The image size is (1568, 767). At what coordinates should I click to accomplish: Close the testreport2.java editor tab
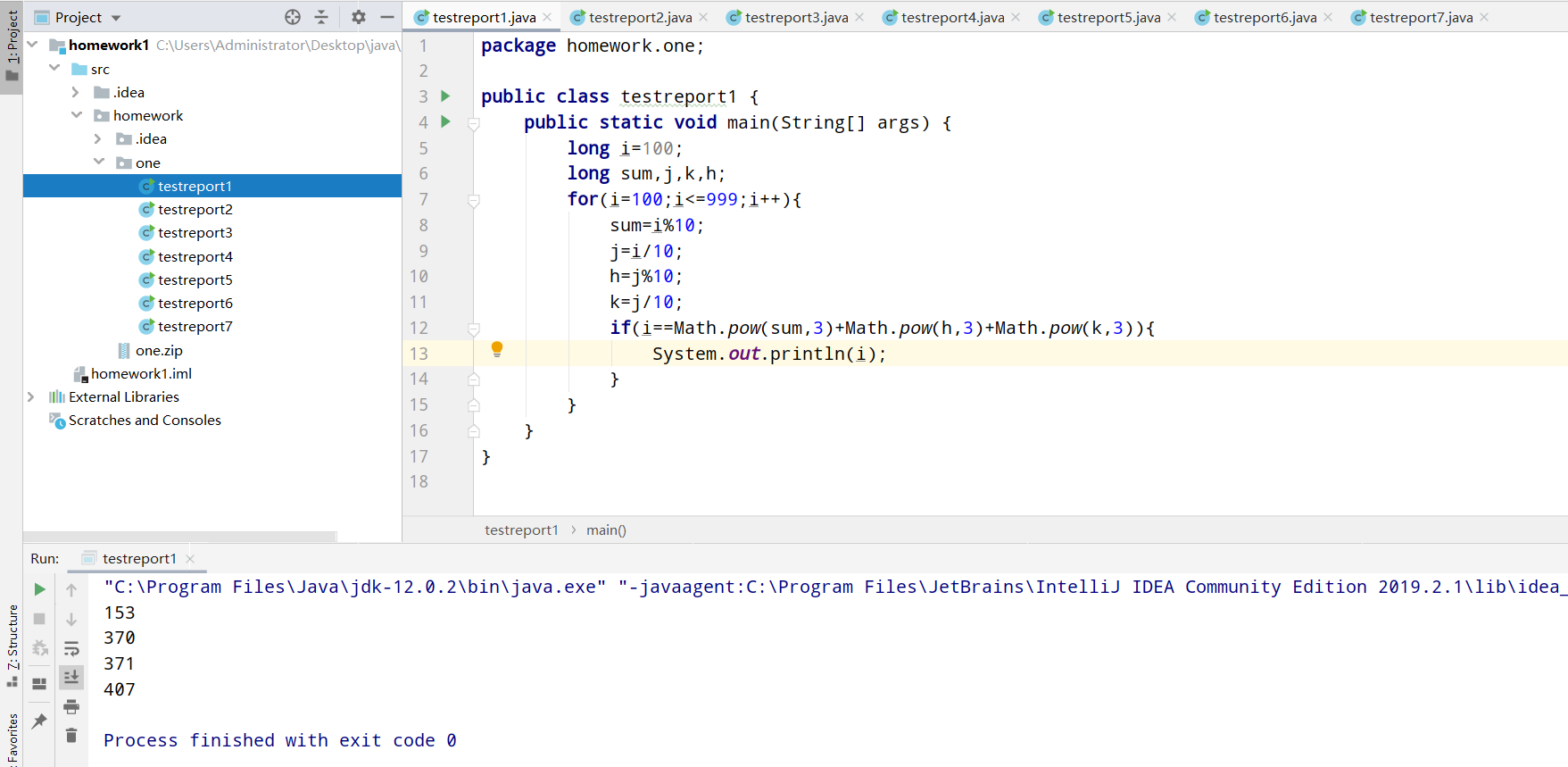coord(703,17)
